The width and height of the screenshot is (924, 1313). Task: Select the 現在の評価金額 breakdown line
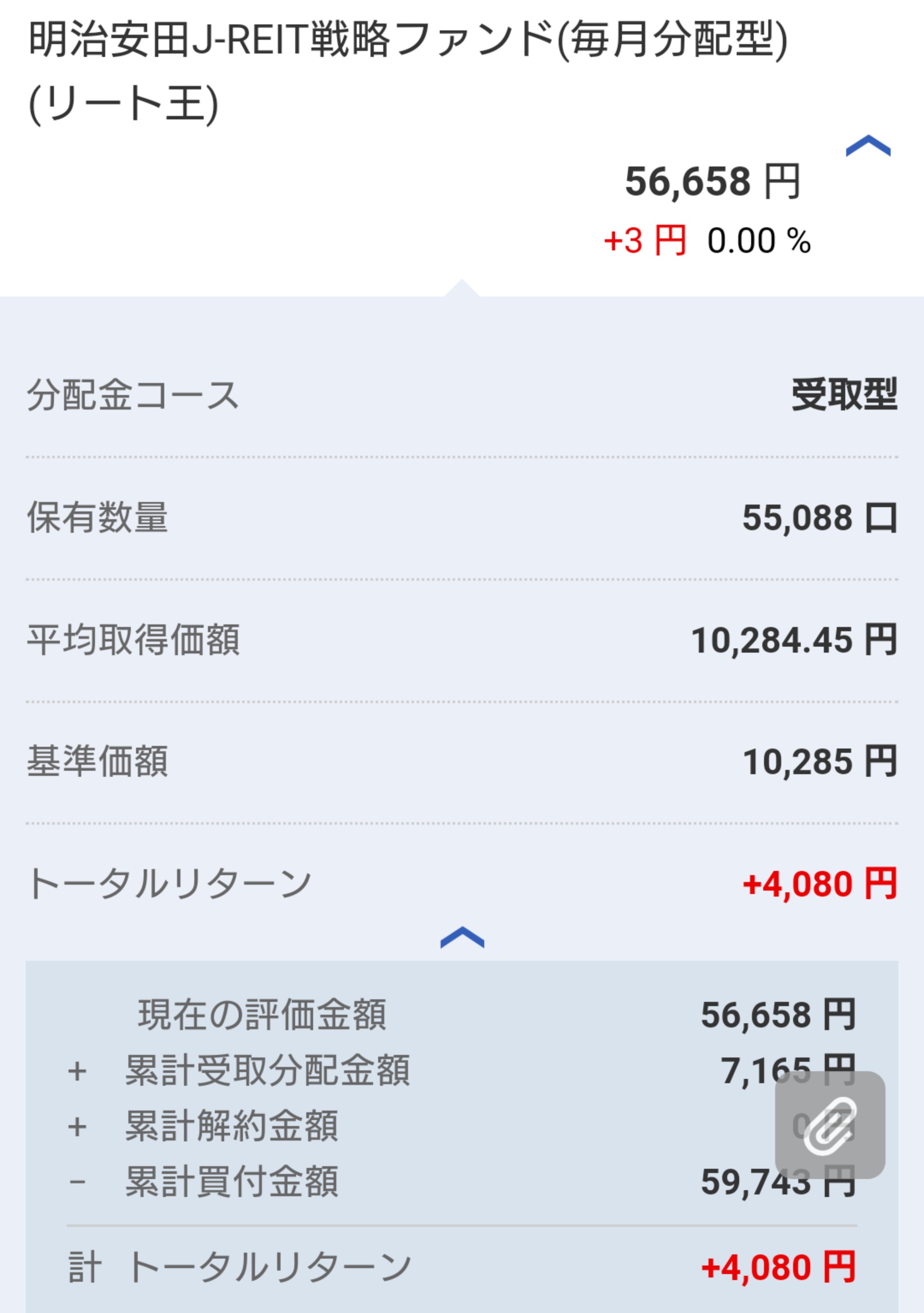pos(262,1015)
